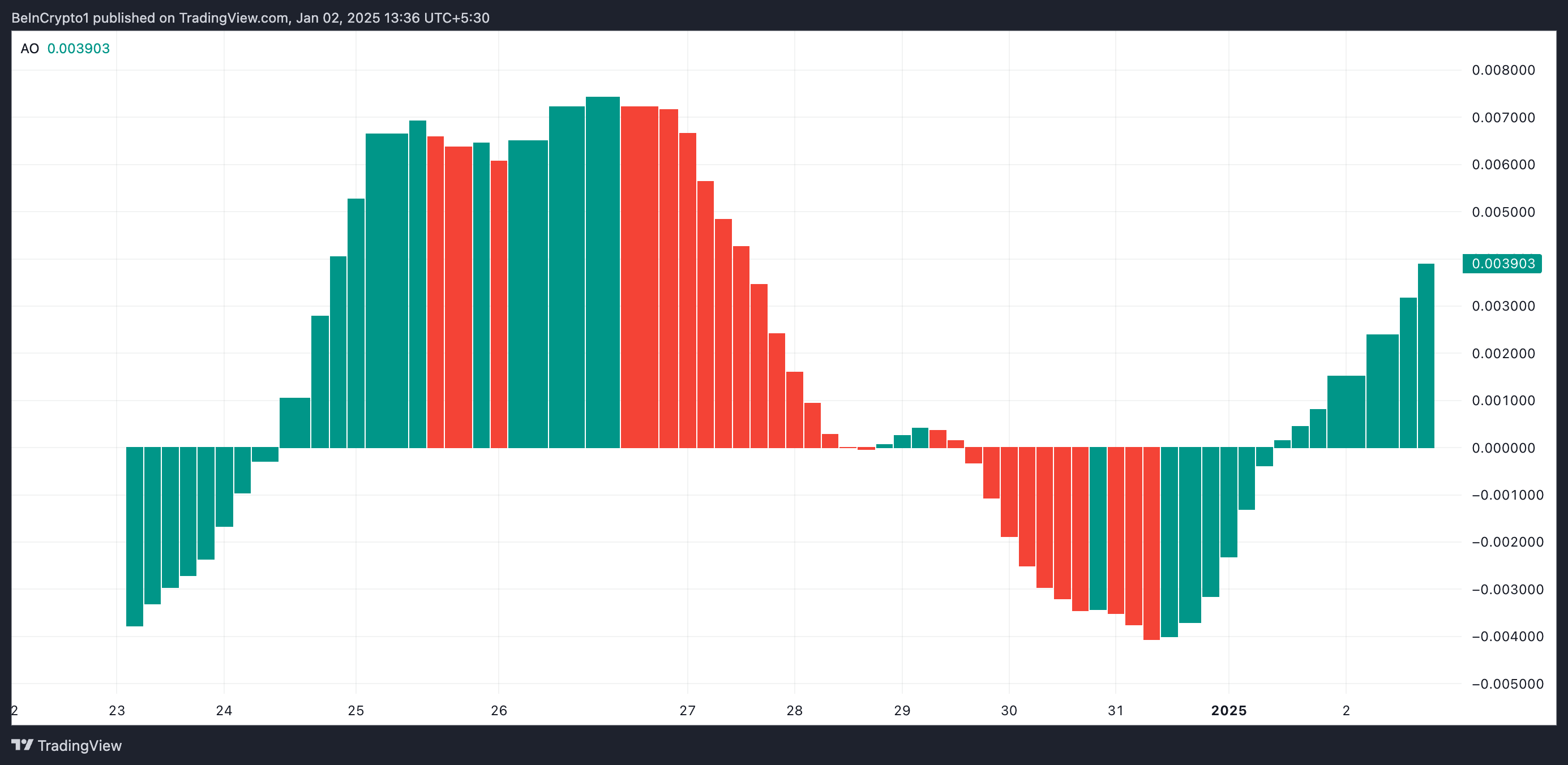Click the TradingView logo icon
This screenshot has width=1568, height=765.
click(x=23, y=745)
